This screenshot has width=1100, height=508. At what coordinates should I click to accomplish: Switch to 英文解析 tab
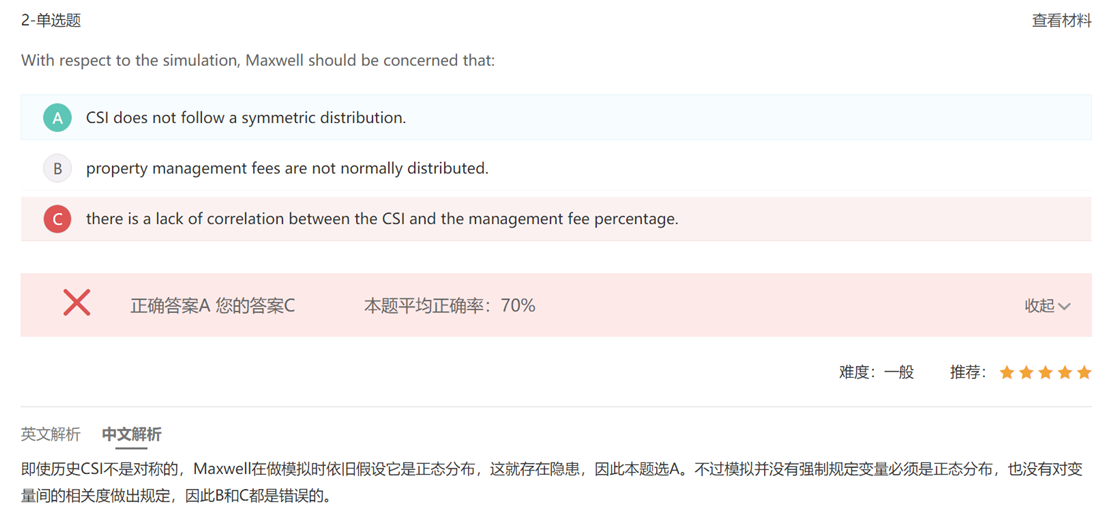click(51, 434)
